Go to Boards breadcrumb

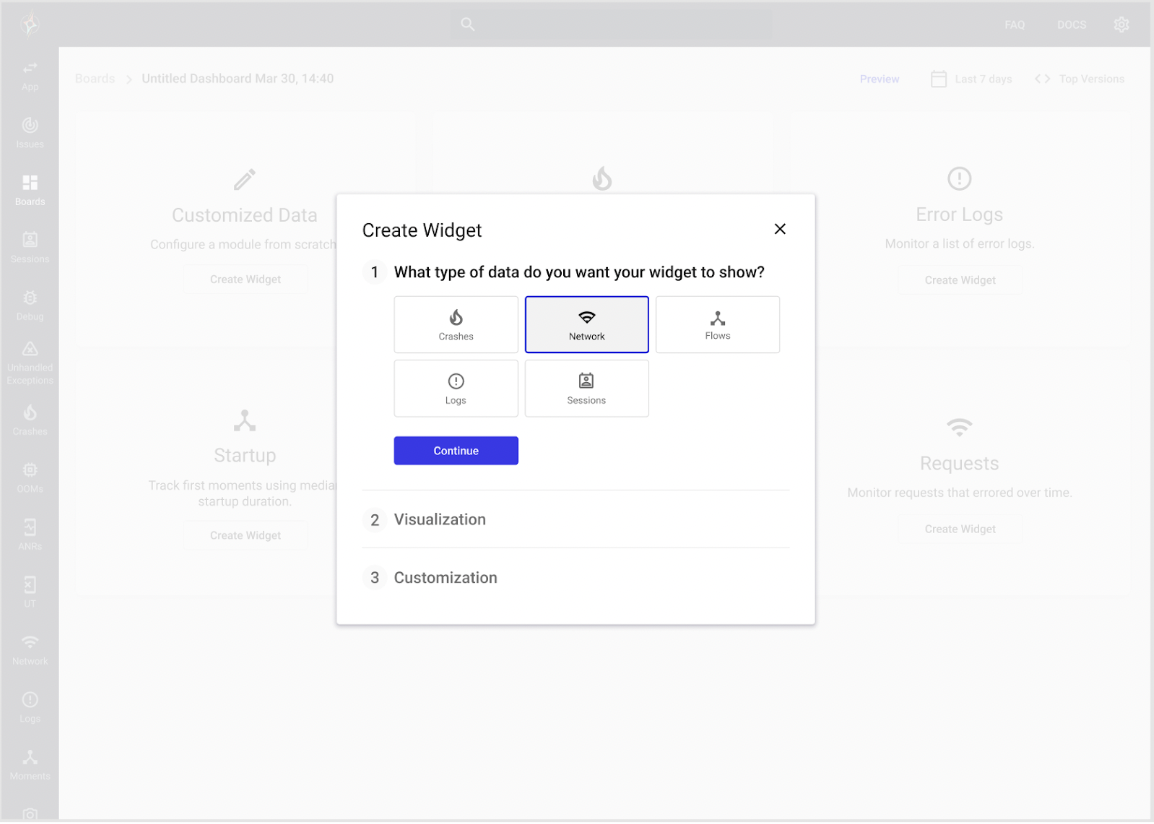[x=95, y=79]
